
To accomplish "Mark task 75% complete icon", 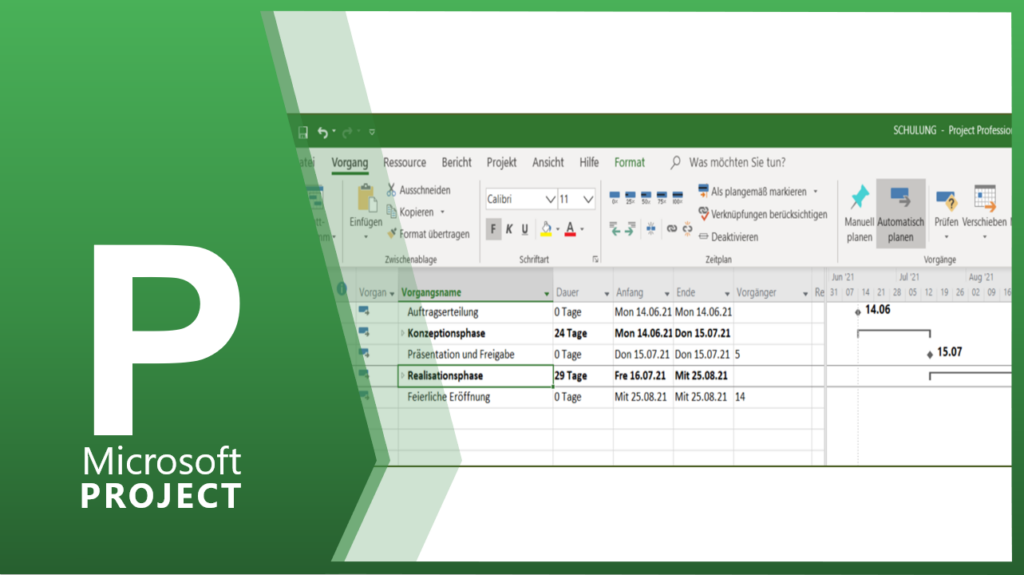I will (662, 197).
